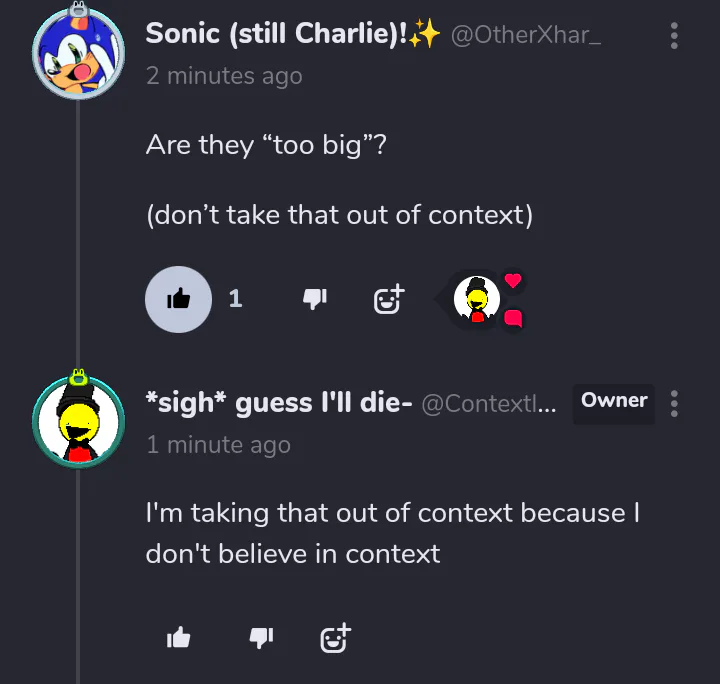Open the '1 minute ago' timestamp

pos(218,445)
